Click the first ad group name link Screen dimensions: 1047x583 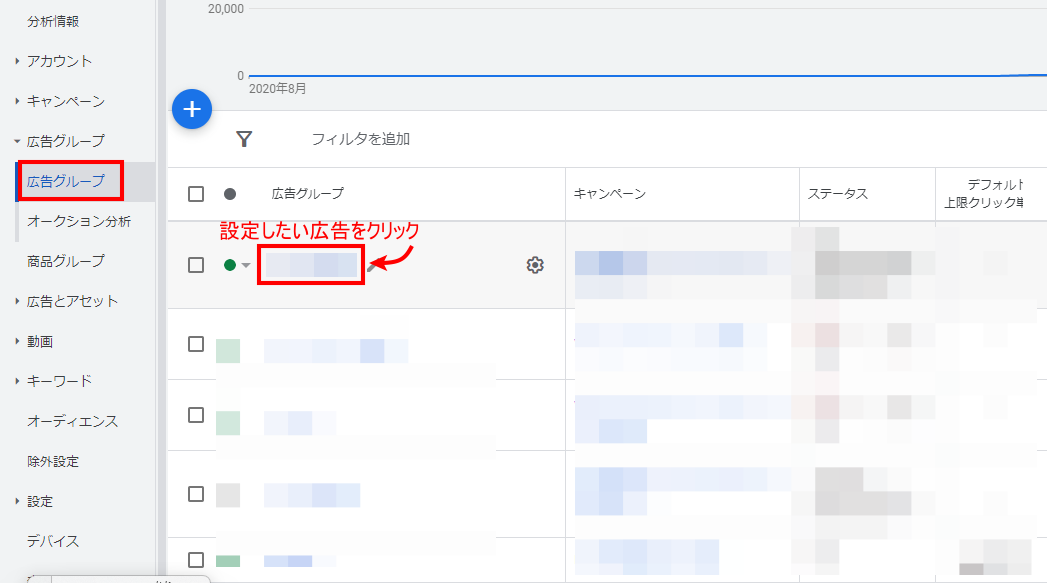click(x=311, y=265)
